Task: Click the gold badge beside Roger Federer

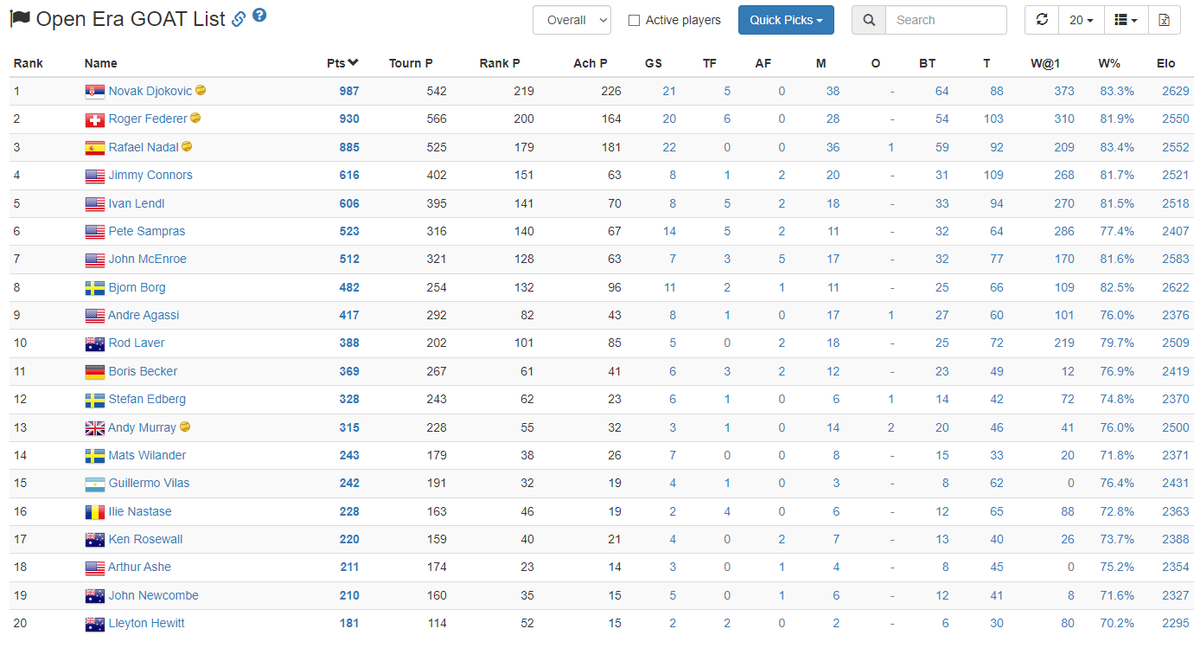Action: 195,118
